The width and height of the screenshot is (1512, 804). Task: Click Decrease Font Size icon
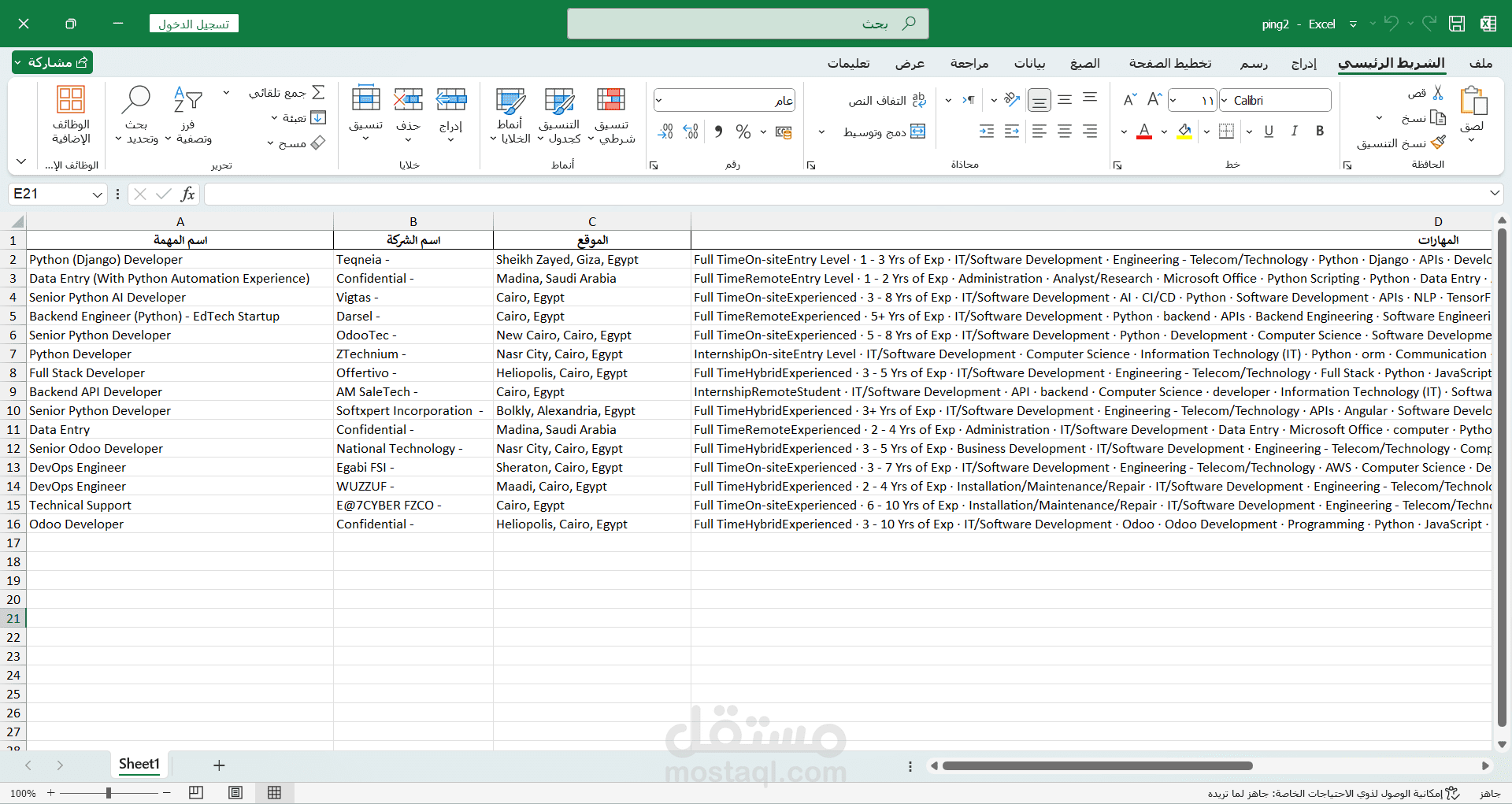point(1129,99)
